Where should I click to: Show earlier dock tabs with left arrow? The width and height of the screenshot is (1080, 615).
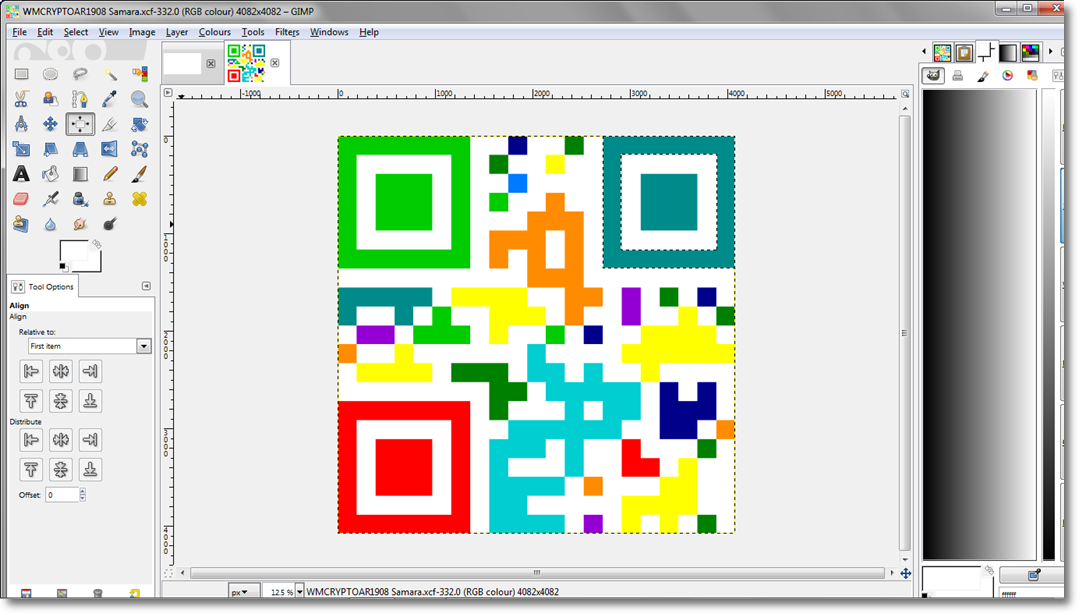pos(924,52)
